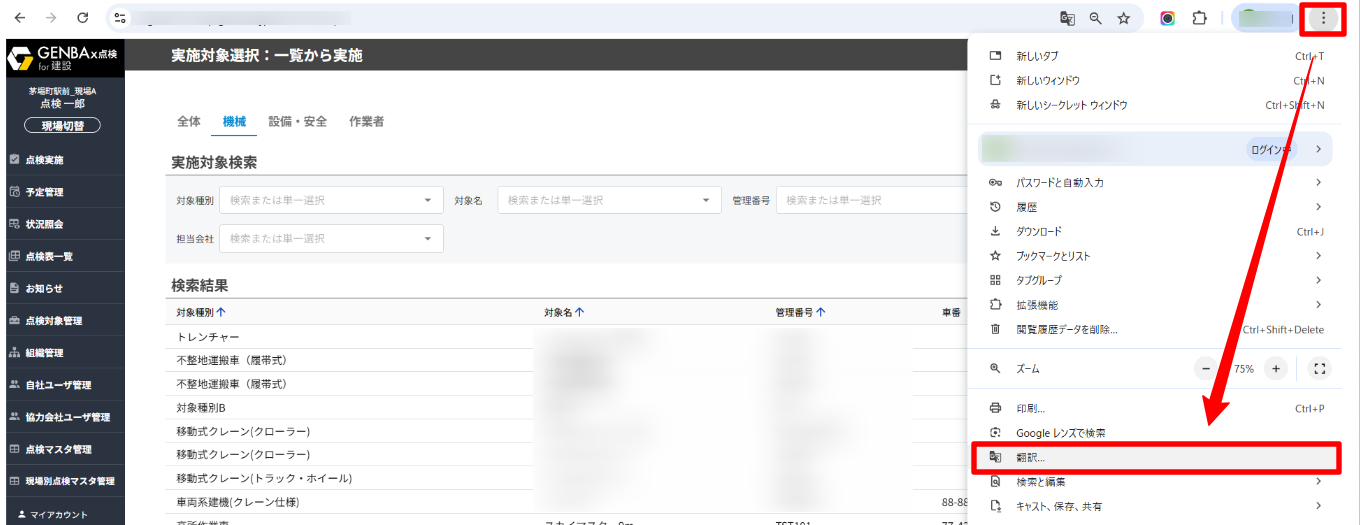Switch to the 作業者 tab
Screen dimensions: 1360x525
coord(366,122)
